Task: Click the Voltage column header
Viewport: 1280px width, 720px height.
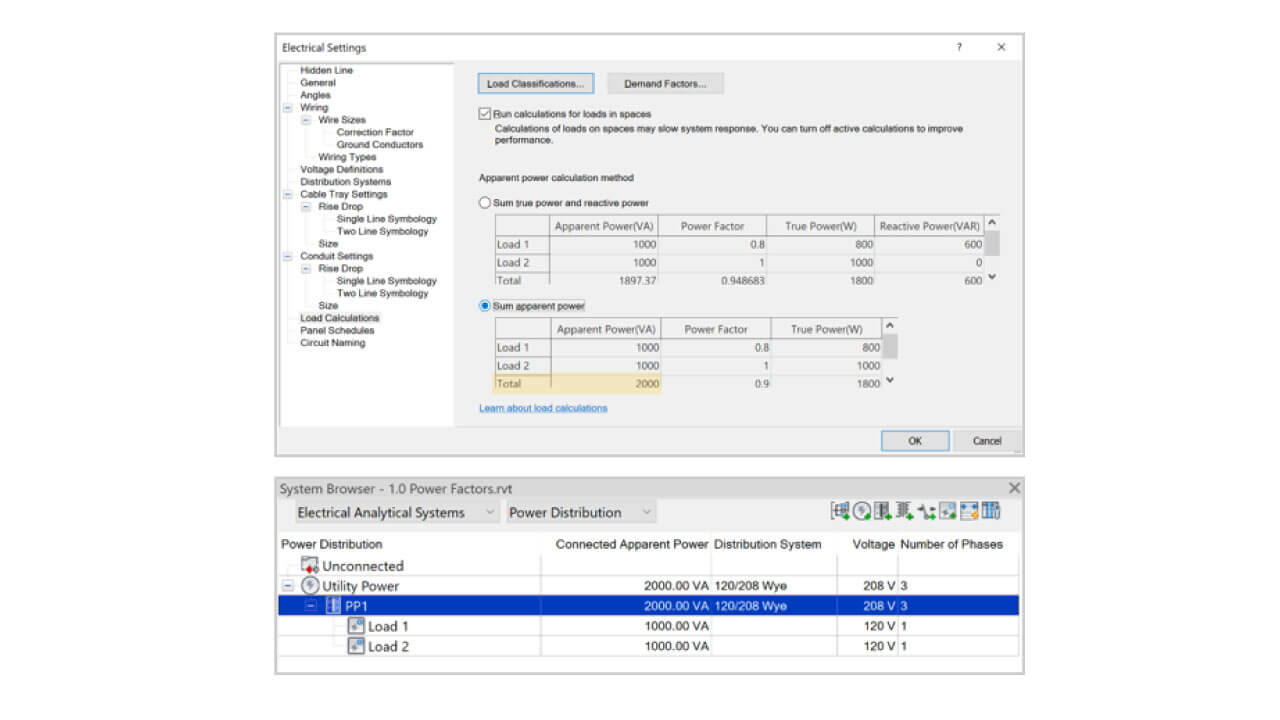Action: tap(873, 544)
